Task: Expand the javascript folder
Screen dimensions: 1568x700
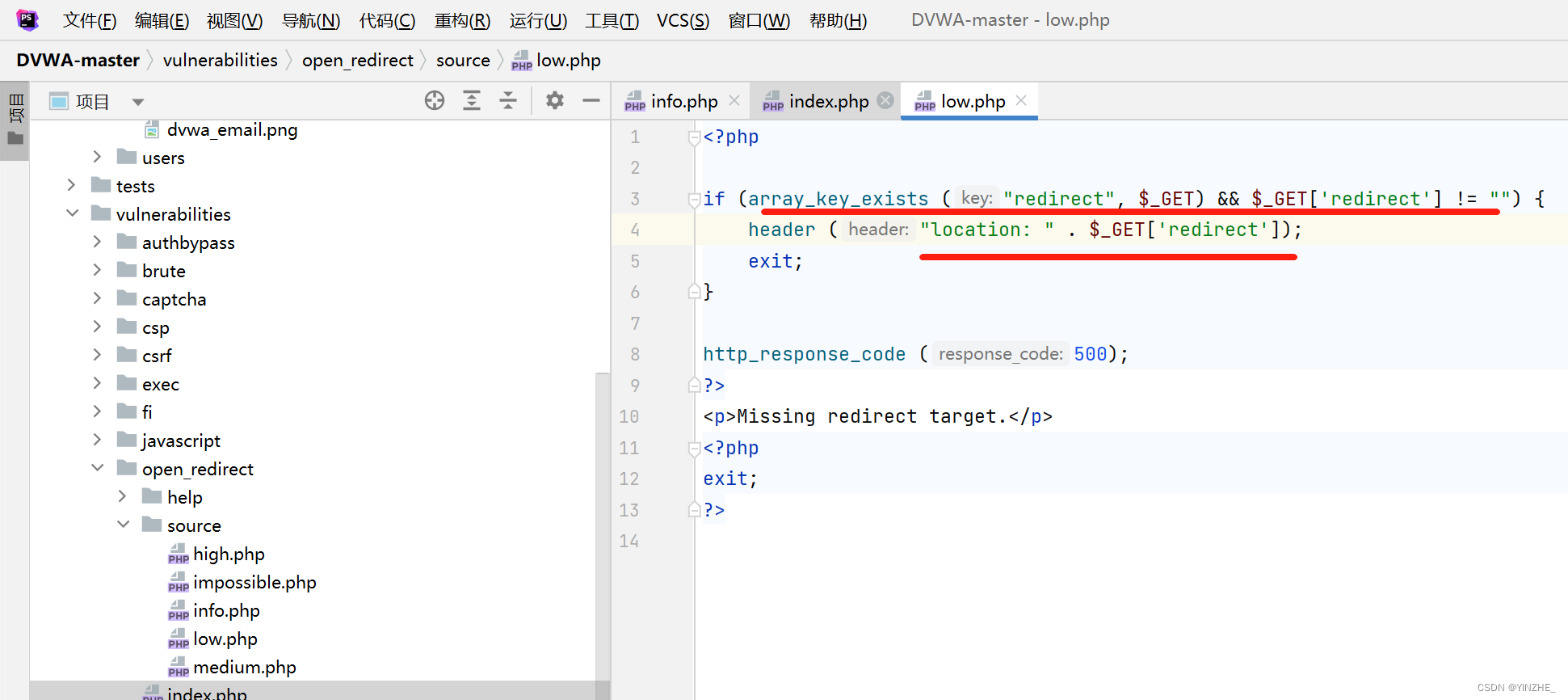Action: pos(98,440)
